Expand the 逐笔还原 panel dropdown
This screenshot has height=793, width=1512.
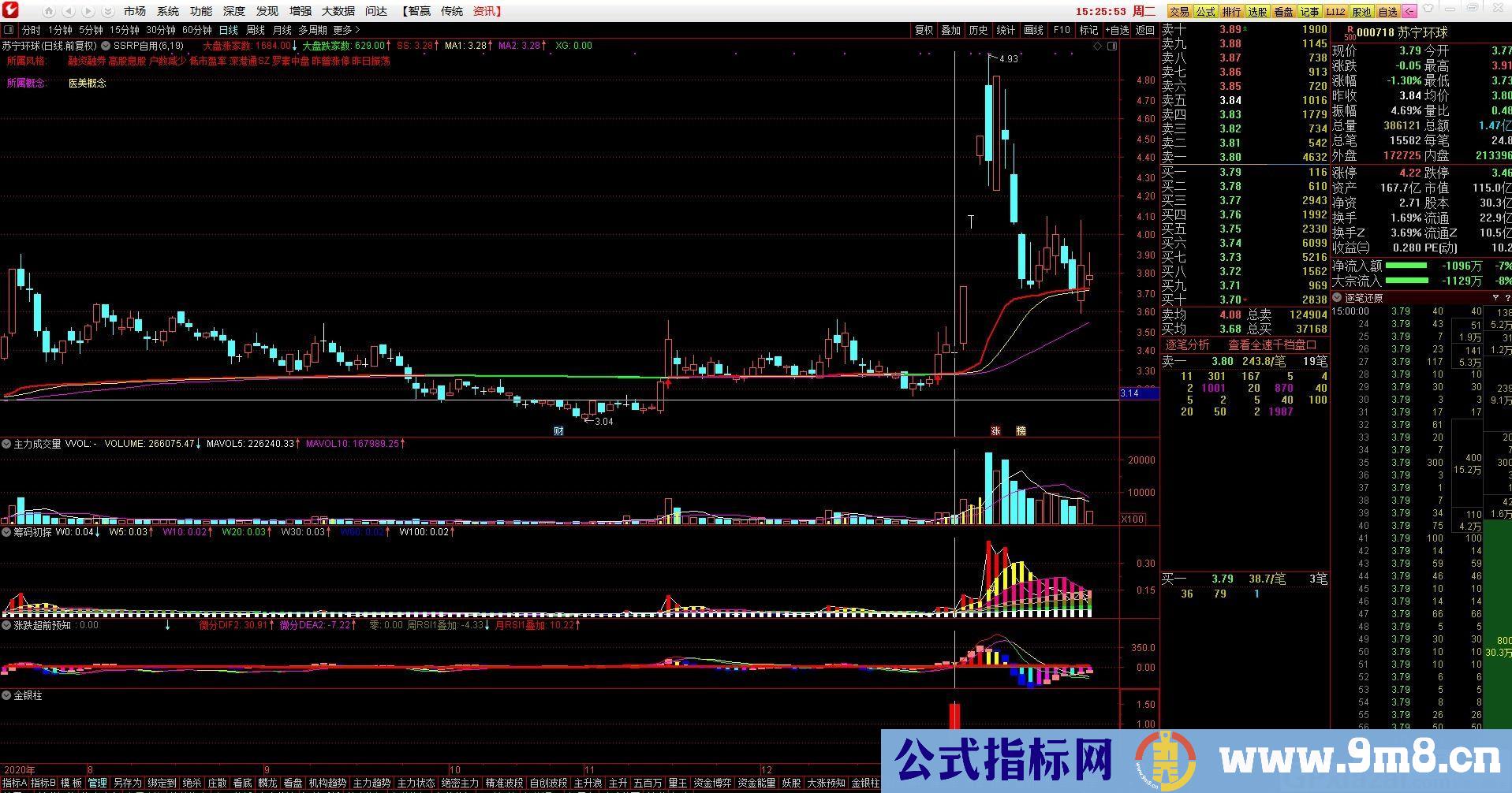tap(1337, 298)
